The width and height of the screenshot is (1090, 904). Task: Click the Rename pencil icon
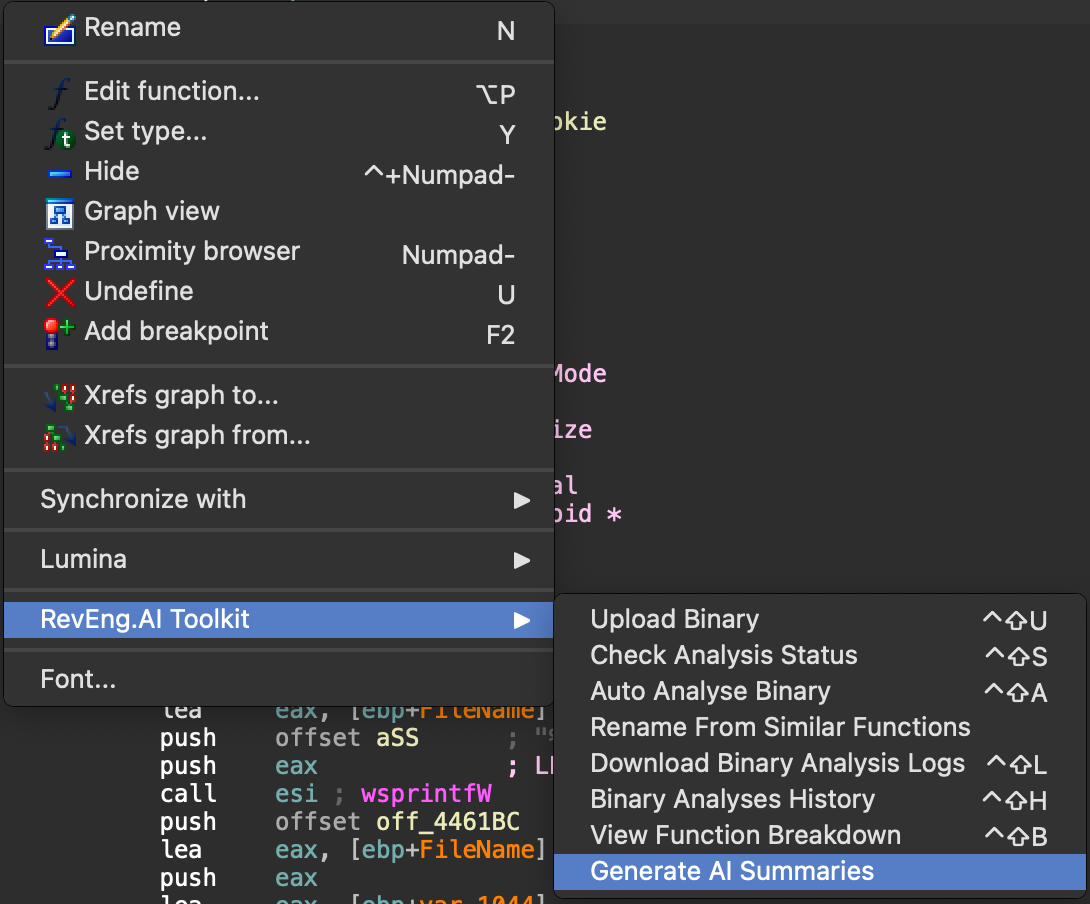pos(60,30)
